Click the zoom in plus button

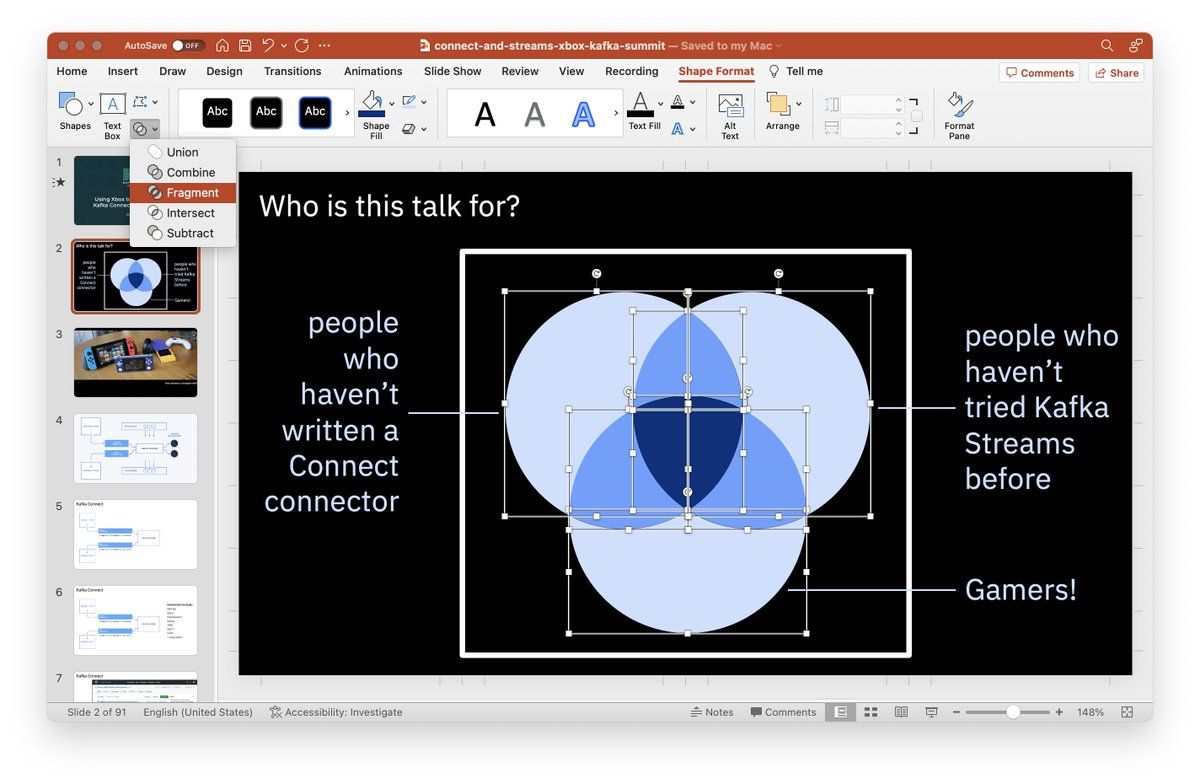1059,712
